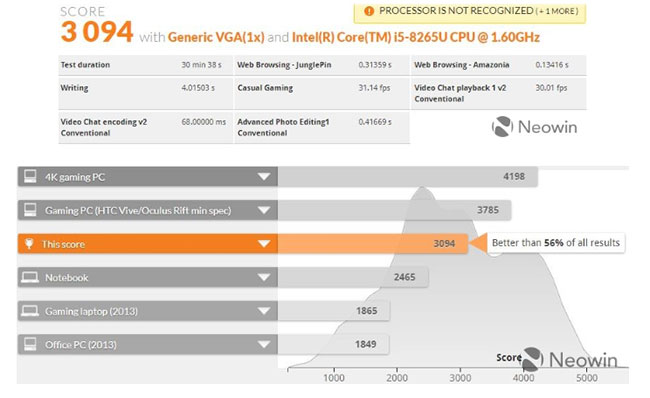The height and width of the screenshot is (398, 650).
Task: Click the 68.00000 ms value
Action: 204,122
